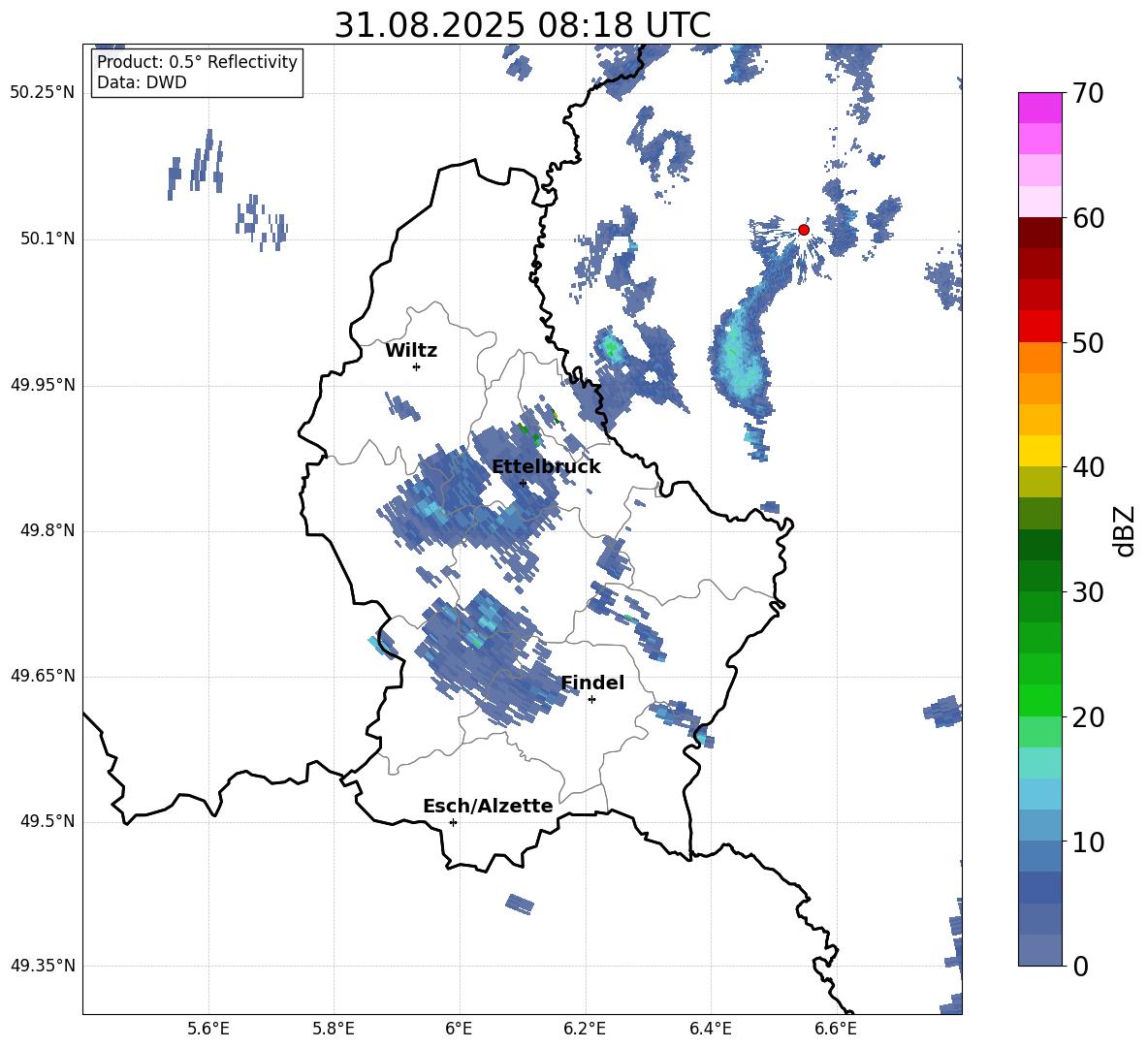The image size is (1148, 1048).
Task: Click the 6°E longitude label
Action: pos(459,1029)
